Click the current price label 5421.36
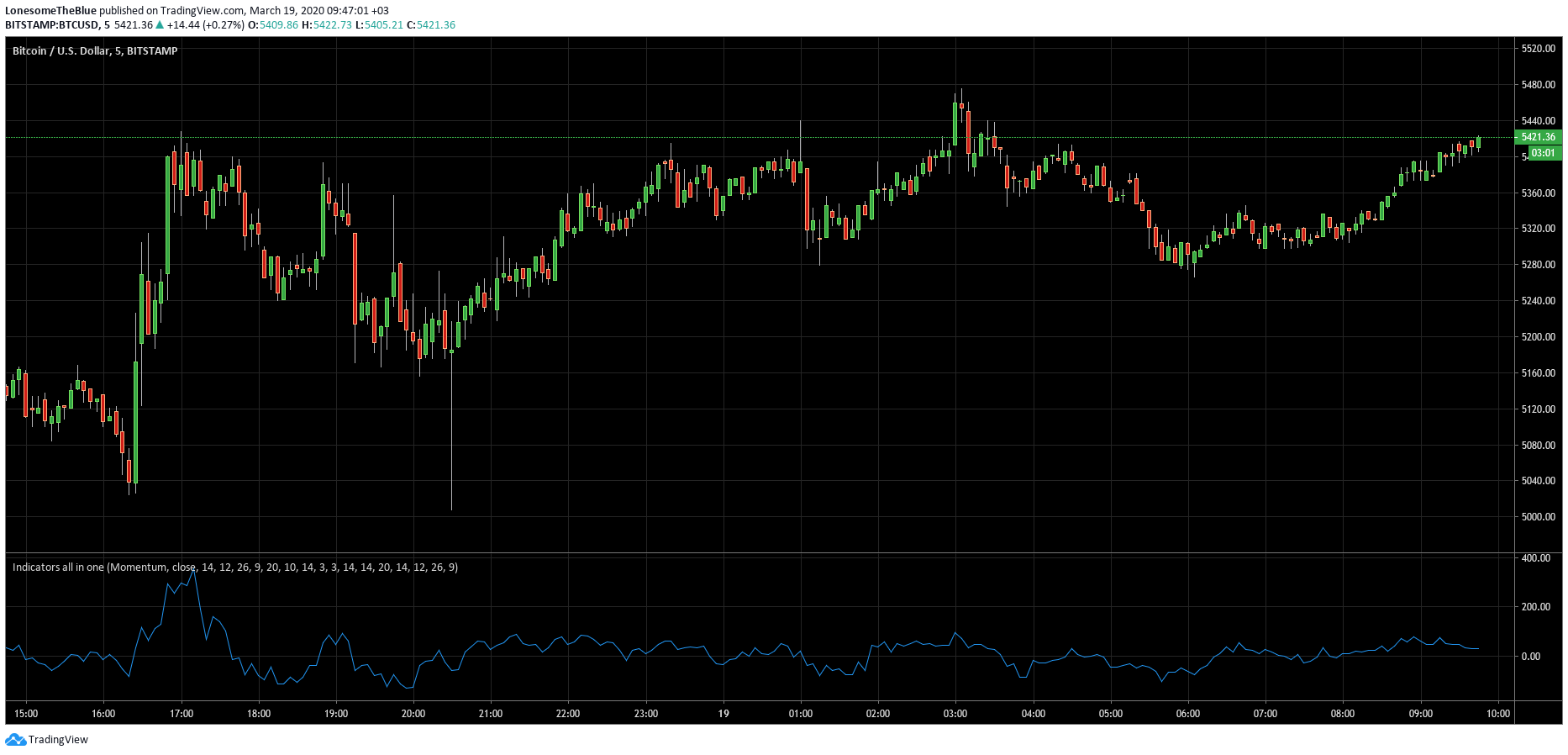Image resolution: width=1568 pixels, height=755 pixels. coord(1538,137)
